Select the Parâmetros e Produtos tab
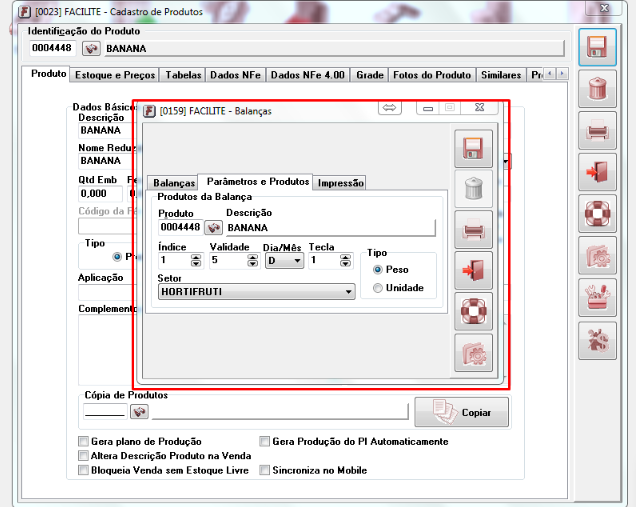The width and height of the screenshot is (636, 507). (x=257, y=182)
